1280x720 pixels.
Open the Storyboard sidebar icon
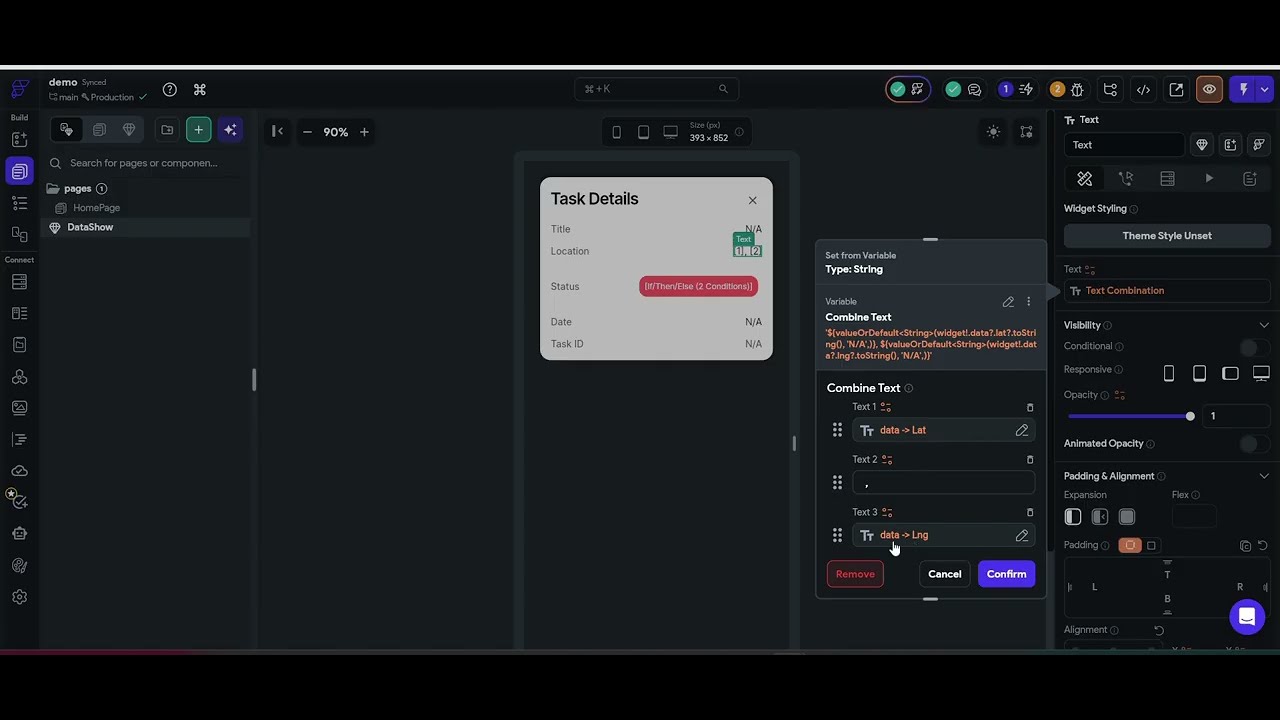[x=19, y=234]
